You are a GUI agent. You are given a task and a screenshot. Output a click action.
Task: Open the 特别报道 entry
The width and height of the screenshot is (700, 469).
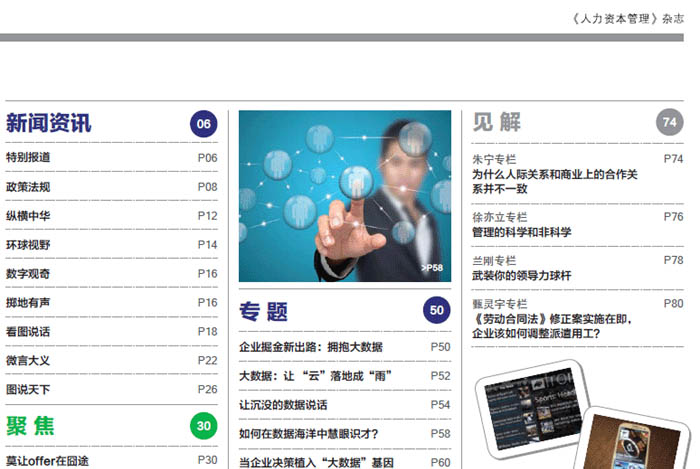(x=28, y=158)
